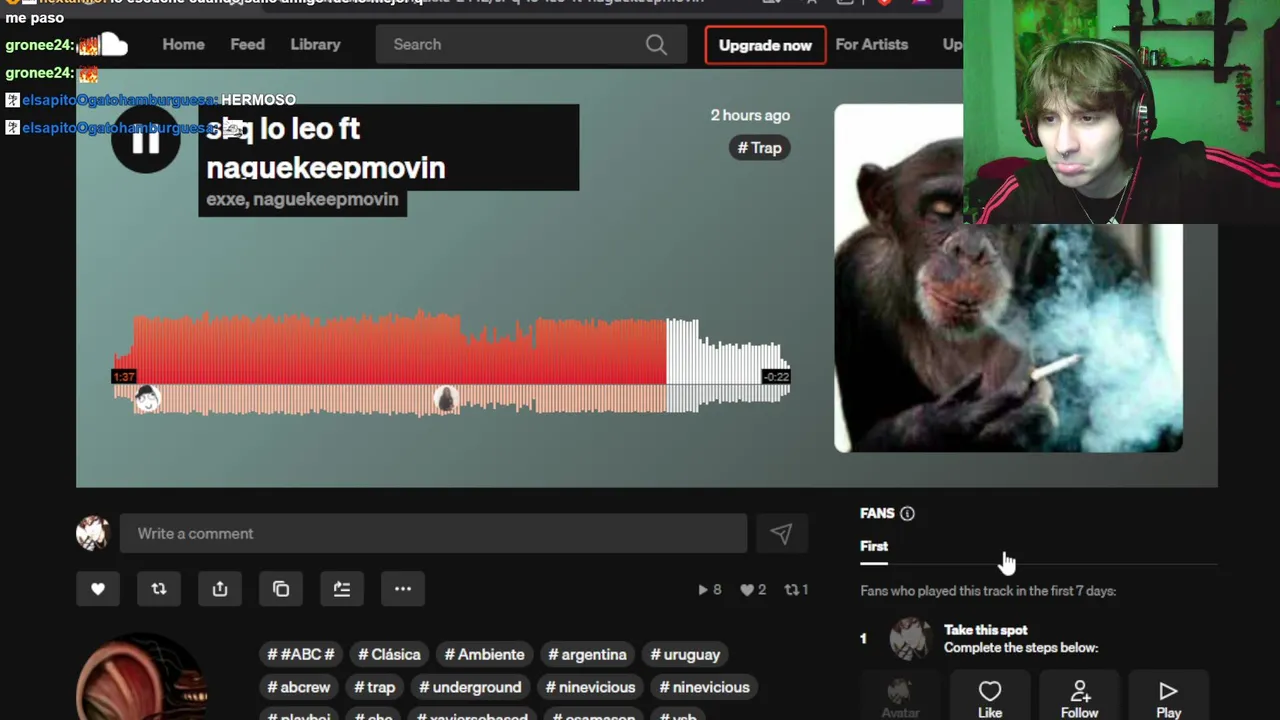Open the #Clásica tag
This screenshot has width=1280, height=720.
tap(390, 654)
